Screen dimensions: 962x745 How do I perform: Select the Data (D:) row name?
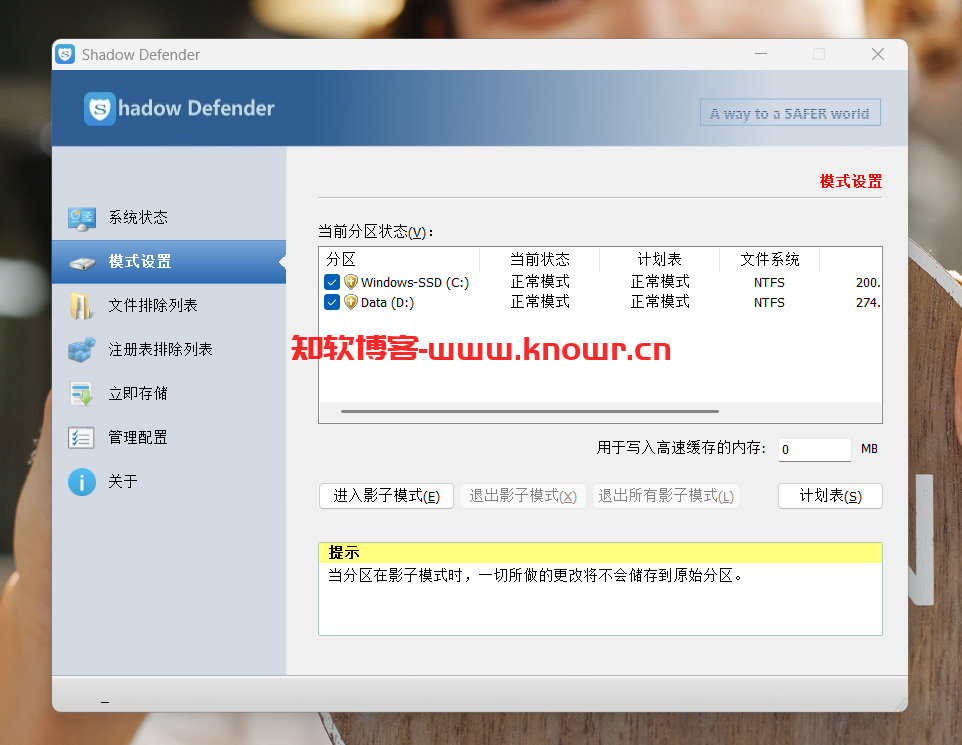pyautogui.click(x=387, y=303)
